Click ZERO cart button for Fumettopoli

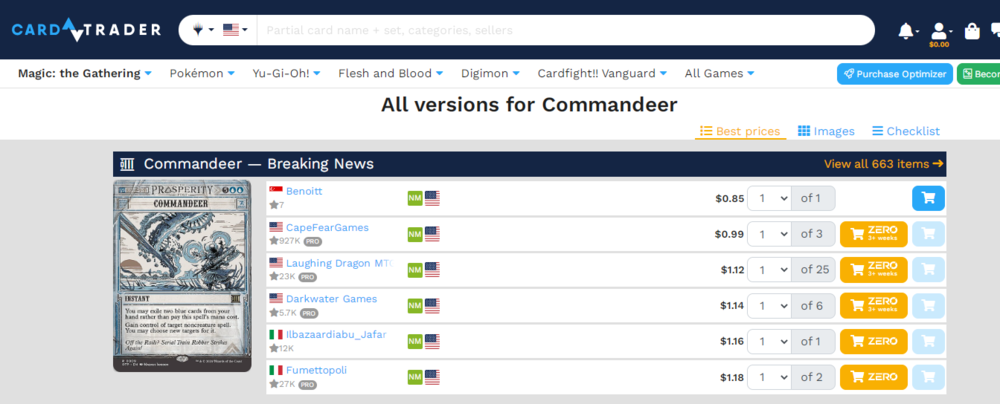(873, 377)
